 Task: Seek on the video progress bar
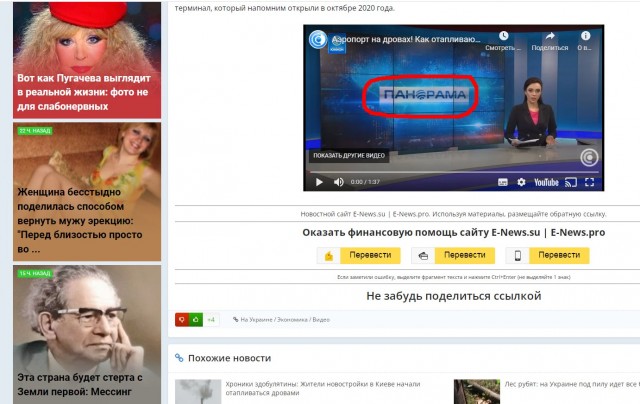tap(453, 172)
